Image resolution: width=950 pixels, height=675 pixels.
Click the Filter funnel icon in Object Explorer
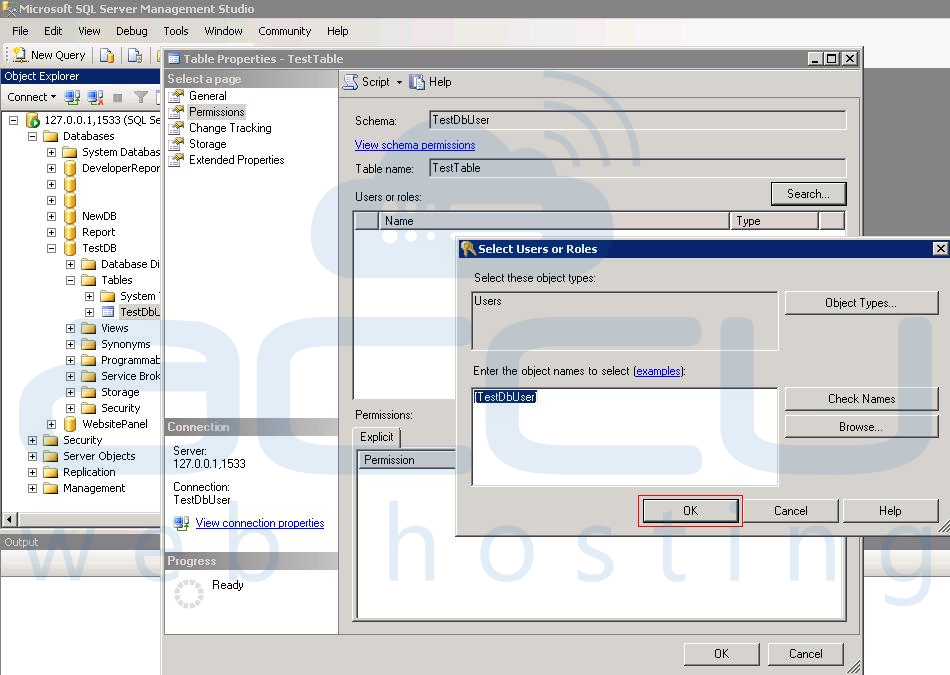(141, 97)
